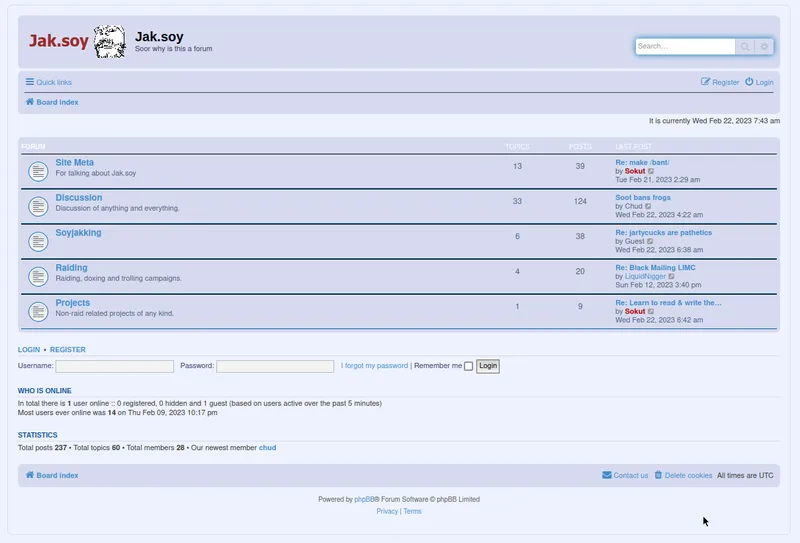
Task: View latest post icon in Site Meta row
Action: point(652,171)
